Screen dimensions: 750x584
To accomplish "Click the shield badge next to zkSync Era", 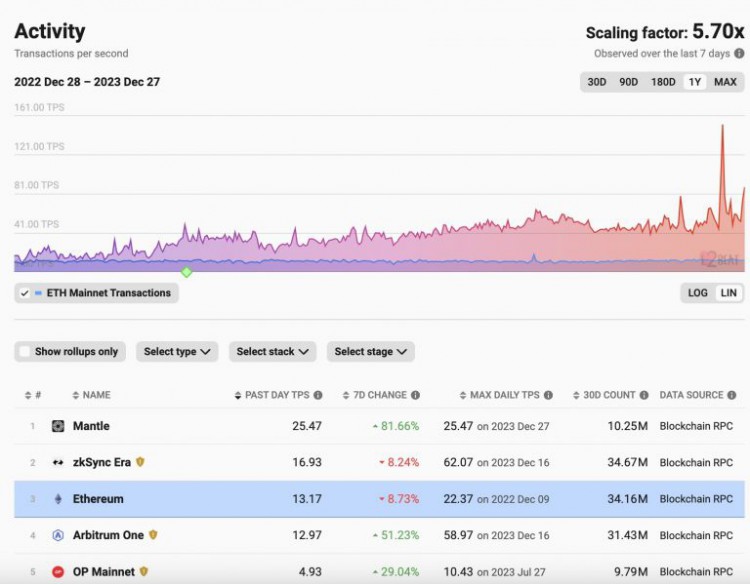I will click(x=140, y=462).
